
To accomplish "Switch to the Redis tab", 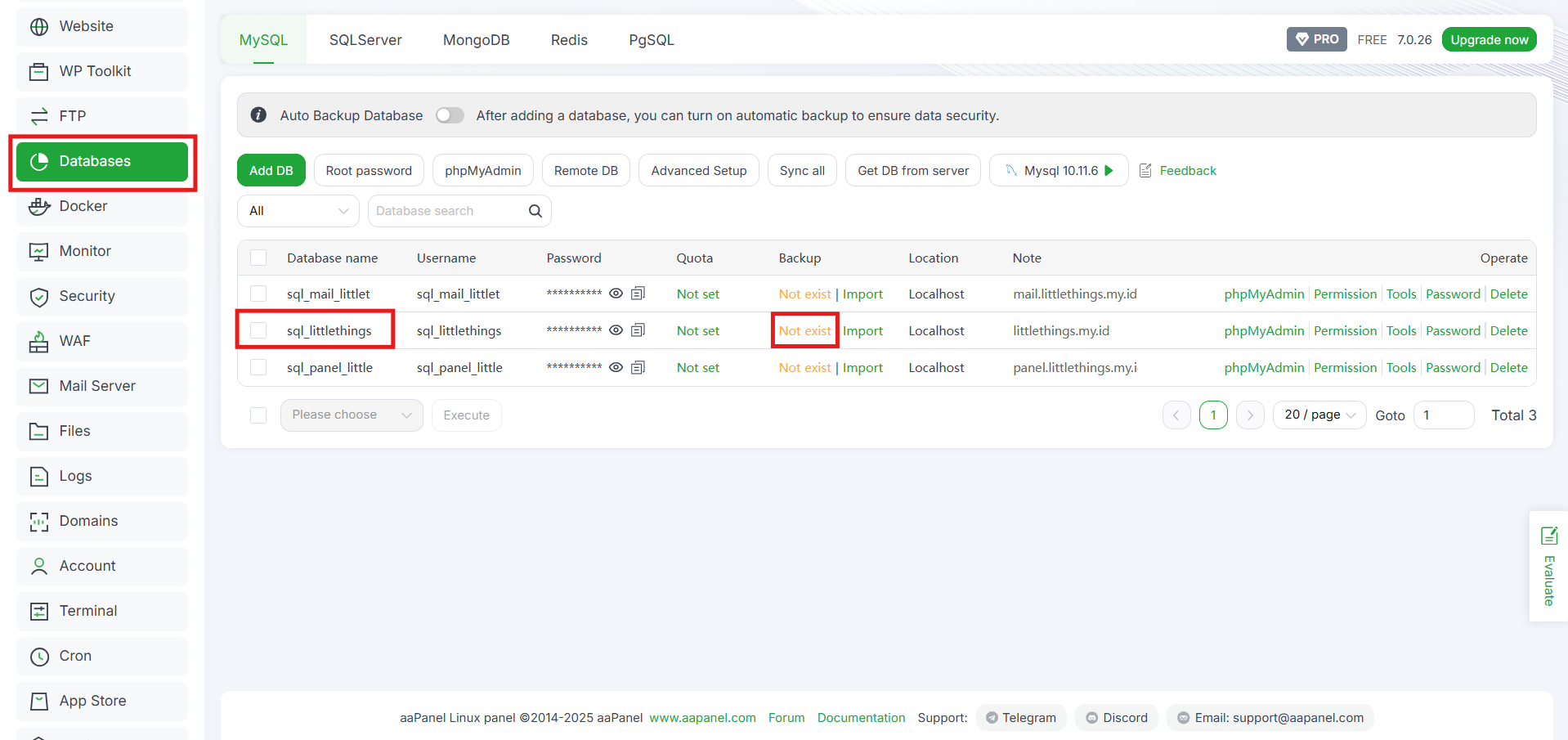I will (x=569, y=40).
